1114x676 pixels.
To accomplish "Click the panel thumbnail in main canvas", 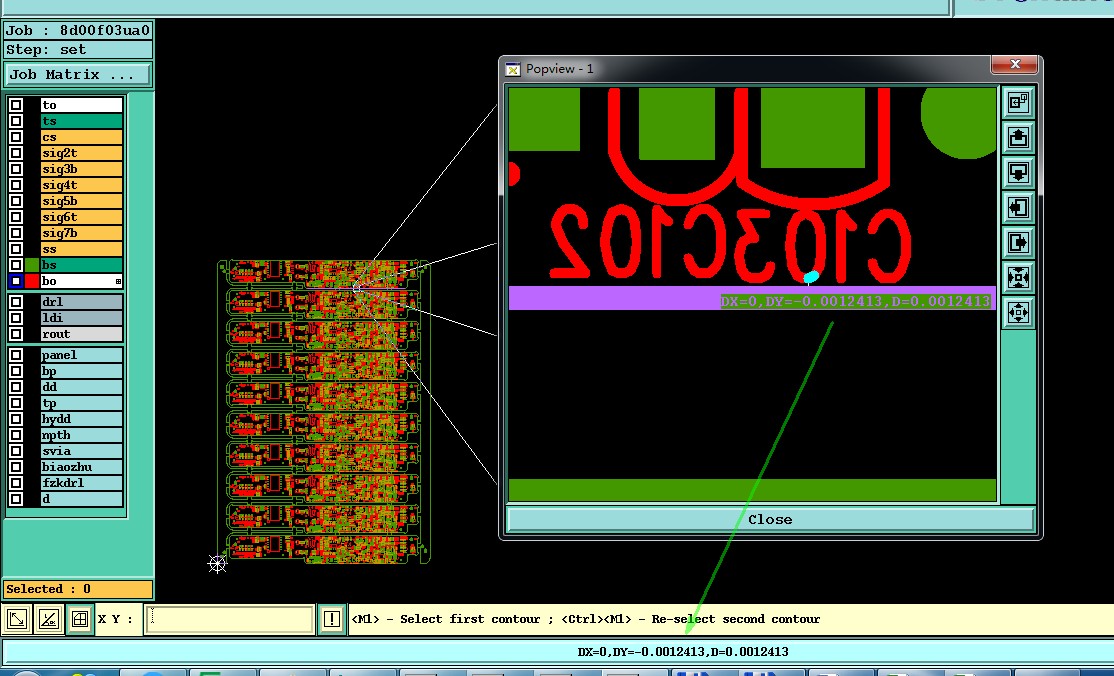I will click(324, 412).
